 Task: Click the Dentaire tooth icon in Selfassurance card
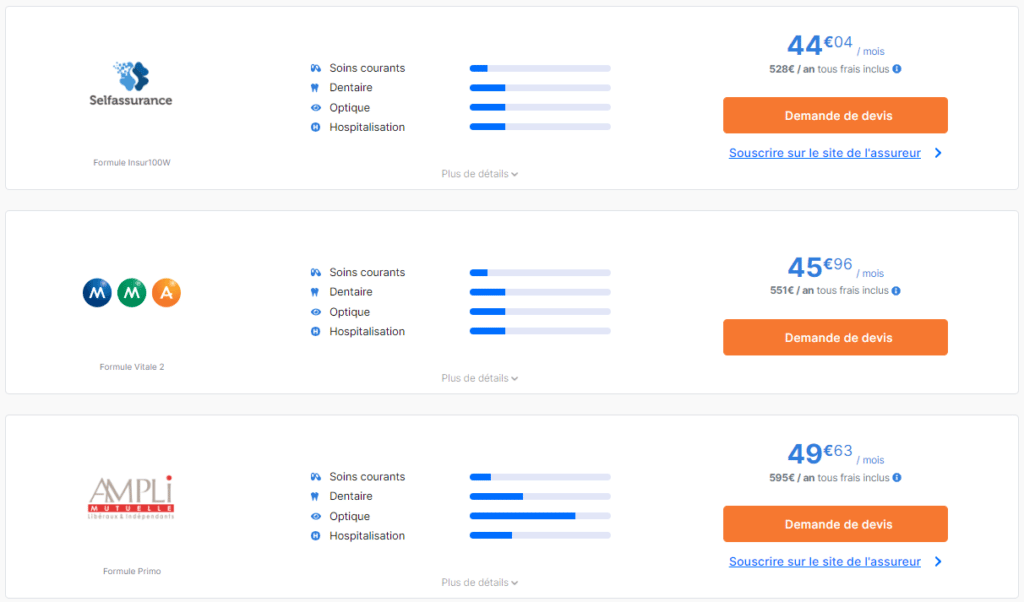click(x=315, y=88)
